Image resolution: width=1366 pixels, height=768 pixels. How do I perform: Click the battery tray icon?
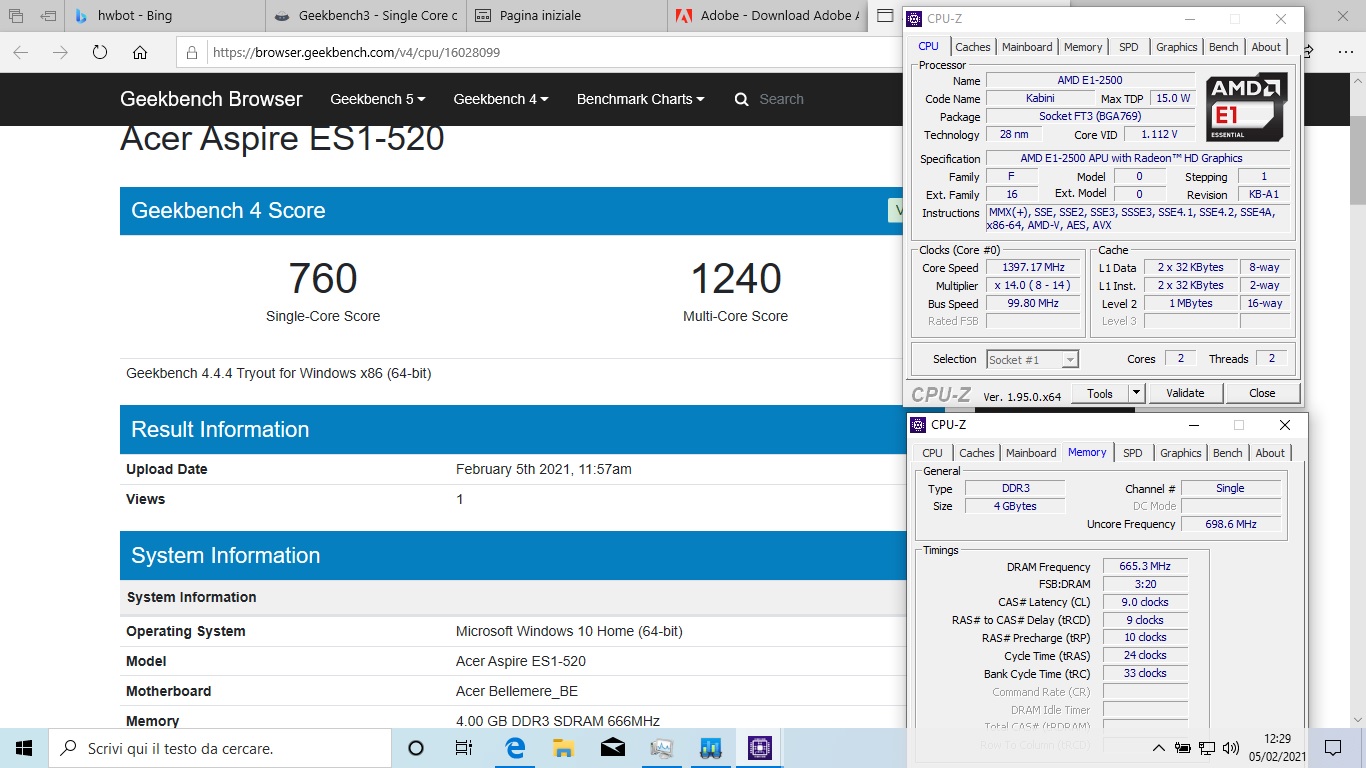pyautogui.click(x=1183, y=748)
